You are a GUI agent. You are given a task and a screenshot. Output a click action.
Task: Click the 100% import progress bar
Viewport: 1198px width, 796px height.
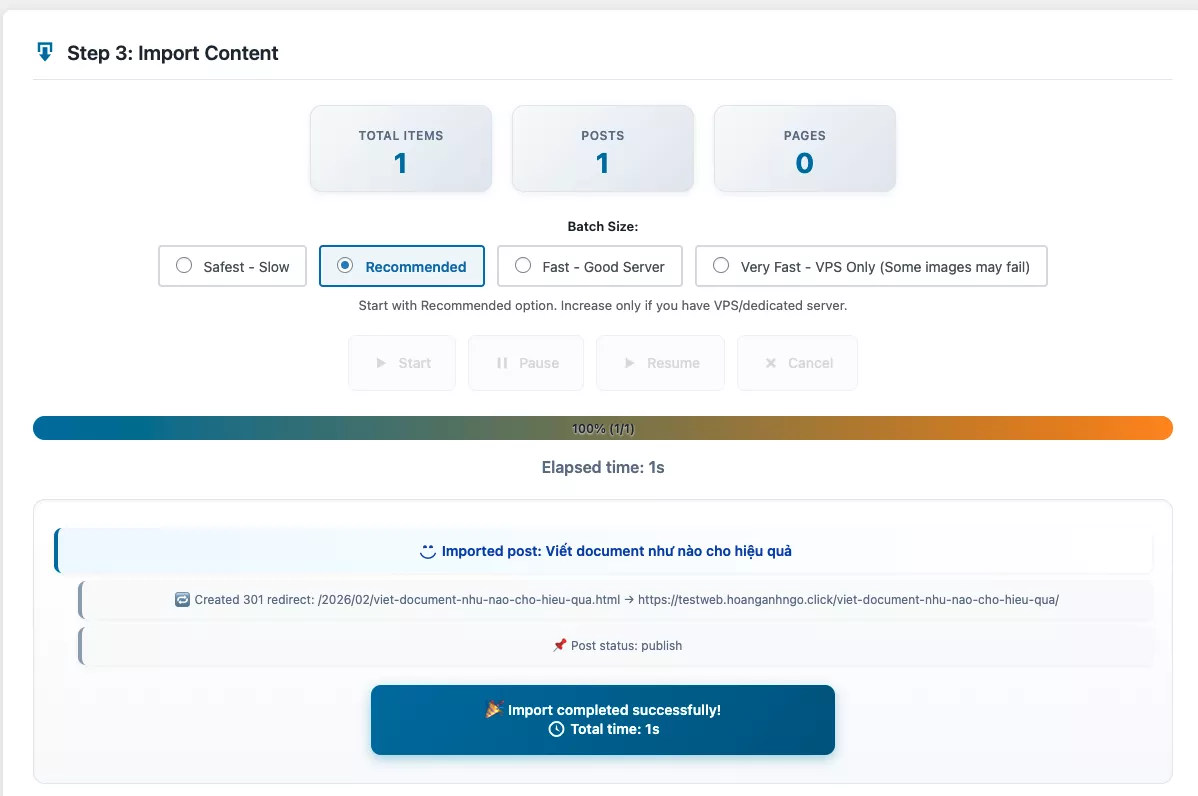click(x=602, y=428)
